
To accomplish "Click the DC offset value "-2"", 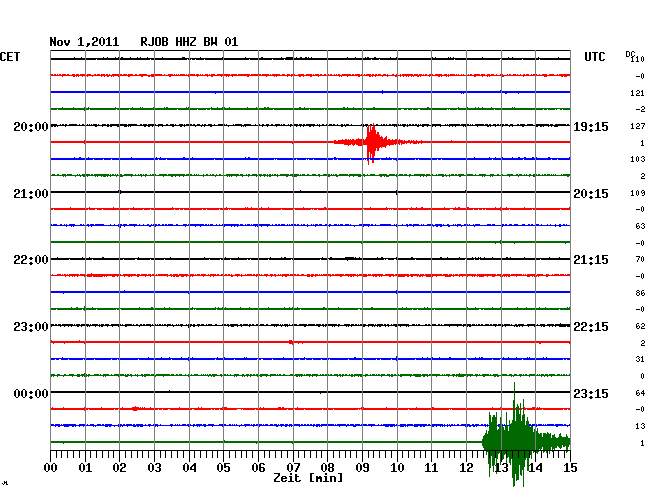I will click(640, 109).
